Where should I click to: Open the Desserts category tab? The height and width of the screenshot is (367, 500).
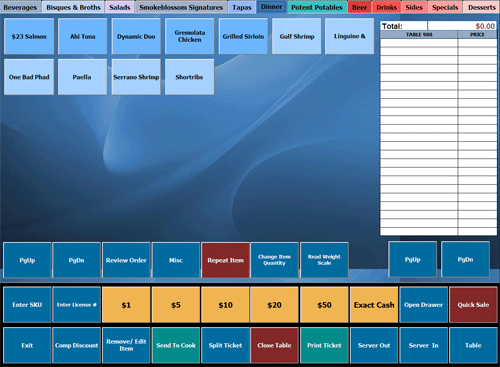482,7
